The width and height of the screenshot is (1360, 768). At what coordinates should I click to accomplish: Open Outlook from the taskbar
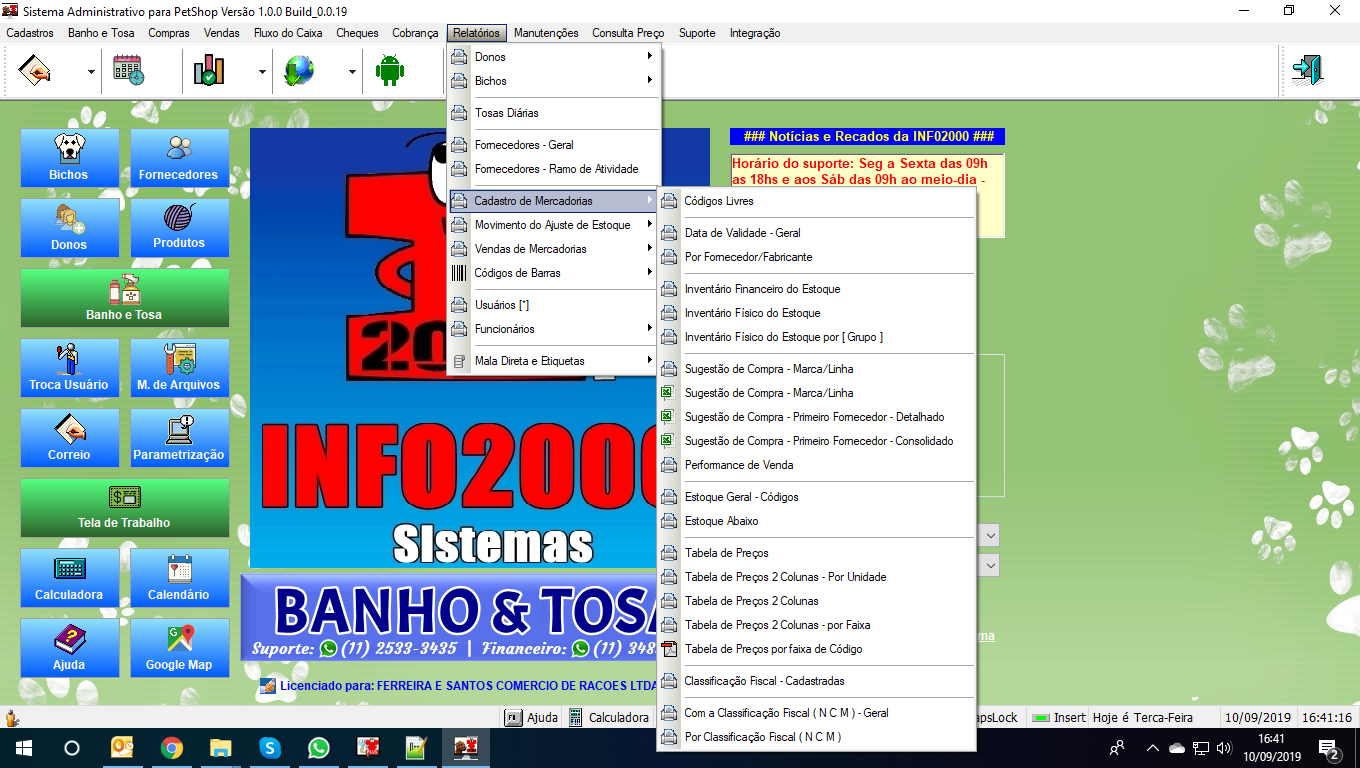(123, 748)
